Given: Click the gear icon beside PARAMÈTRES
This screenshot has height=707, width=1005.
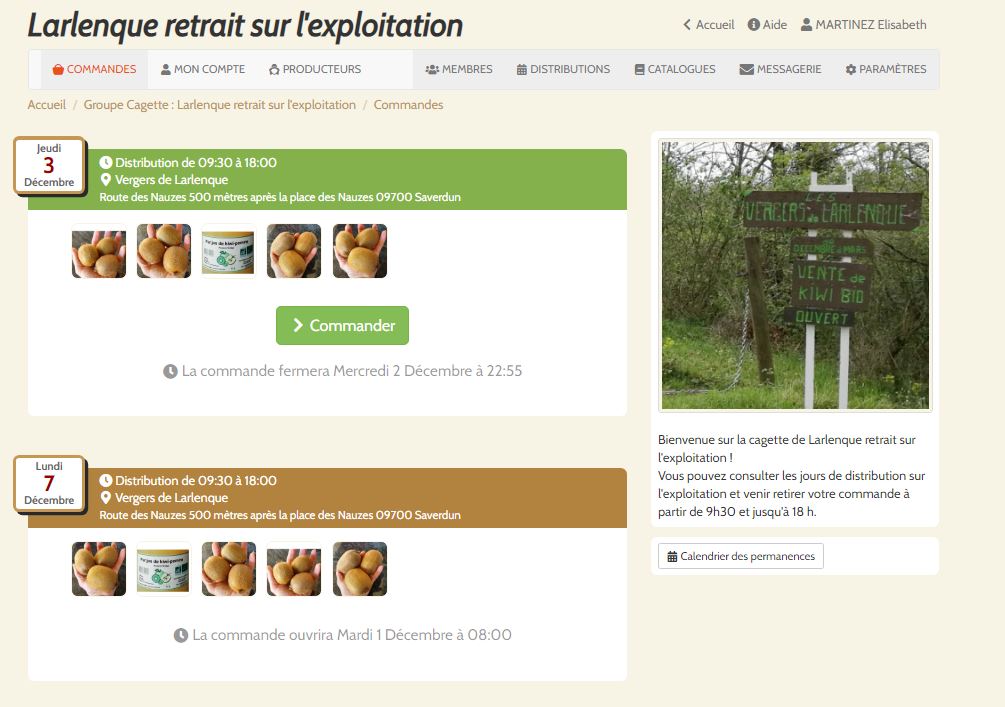Looking at the screenshot, I should [851, 69].
